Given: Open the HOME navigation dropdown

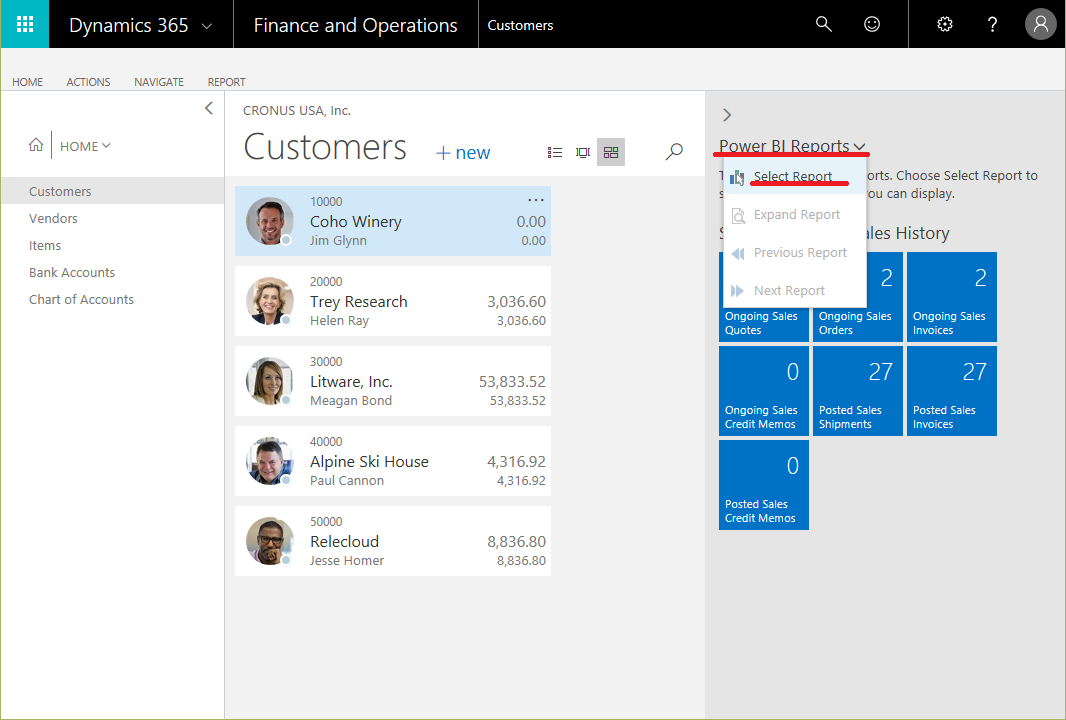Looking at the screenshot, I should [85, 146].
